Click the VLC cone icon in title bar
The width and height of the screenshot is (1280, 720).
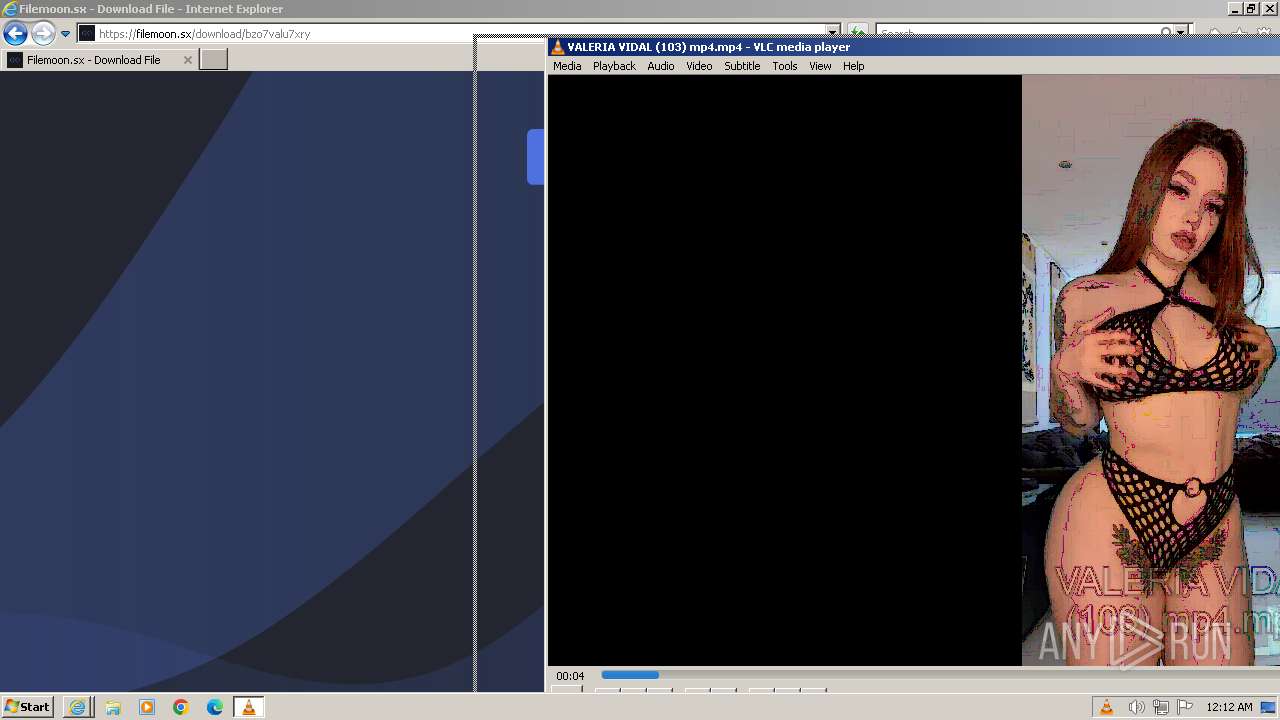point(558,47)
